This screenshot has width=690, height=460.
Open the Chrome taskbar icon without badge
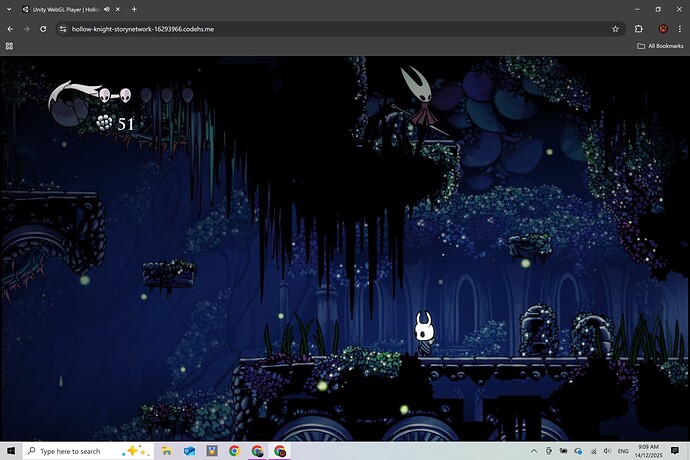click(234, 451)
